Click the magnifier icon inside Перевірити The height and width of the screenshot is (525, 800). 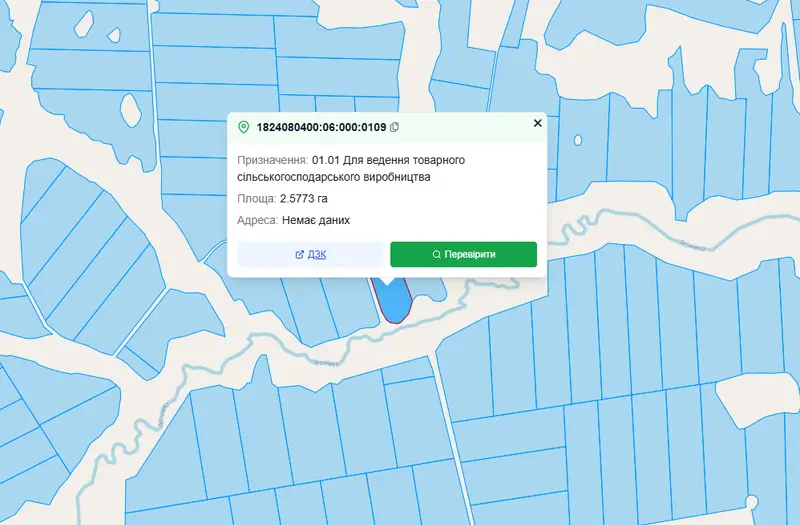click(x=436, y=254)
